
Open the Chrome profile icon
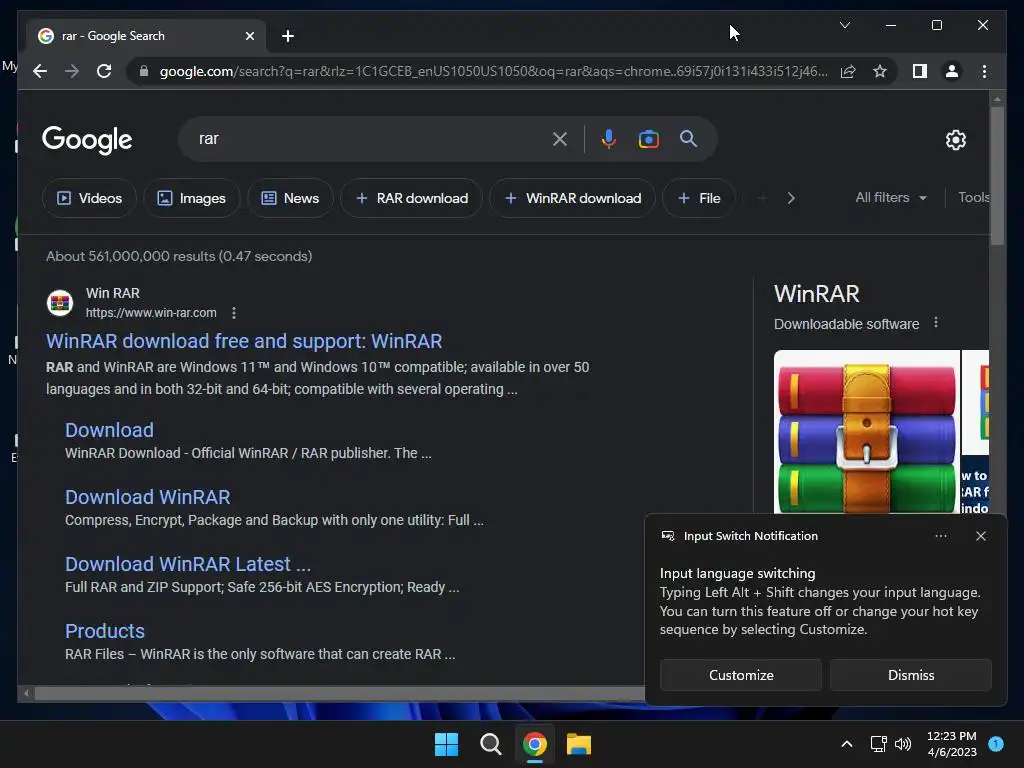point(952,71)
